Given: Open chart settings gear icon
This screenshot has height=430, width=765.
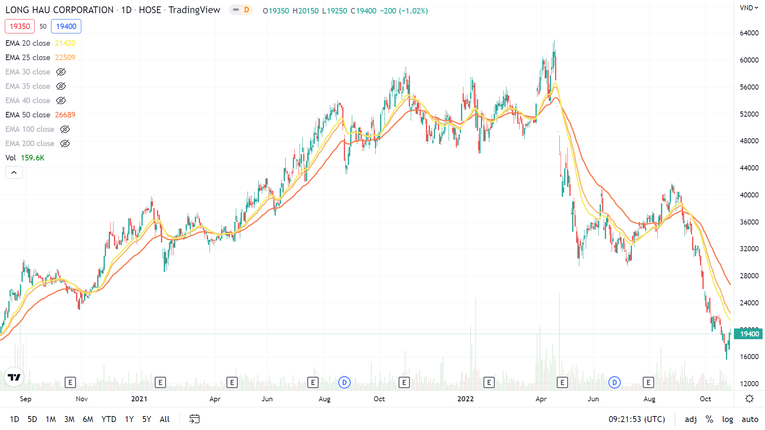Looking at the screenshot, I should click(x=749, y=399).
